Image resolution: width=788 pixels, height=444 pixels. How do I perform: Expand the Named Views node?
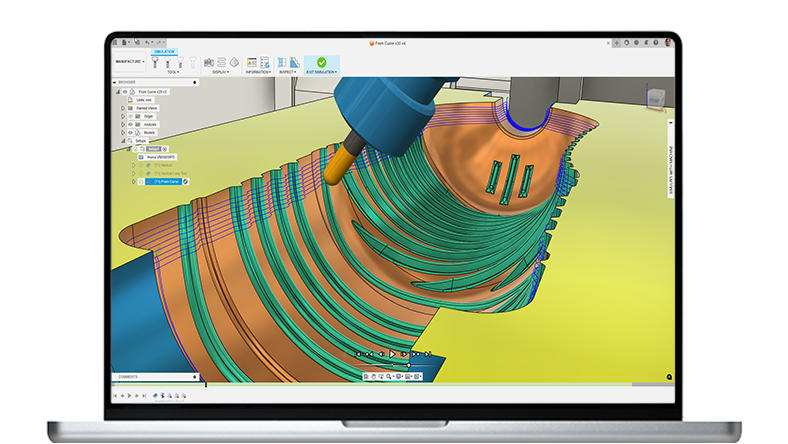tap(123, 108)
